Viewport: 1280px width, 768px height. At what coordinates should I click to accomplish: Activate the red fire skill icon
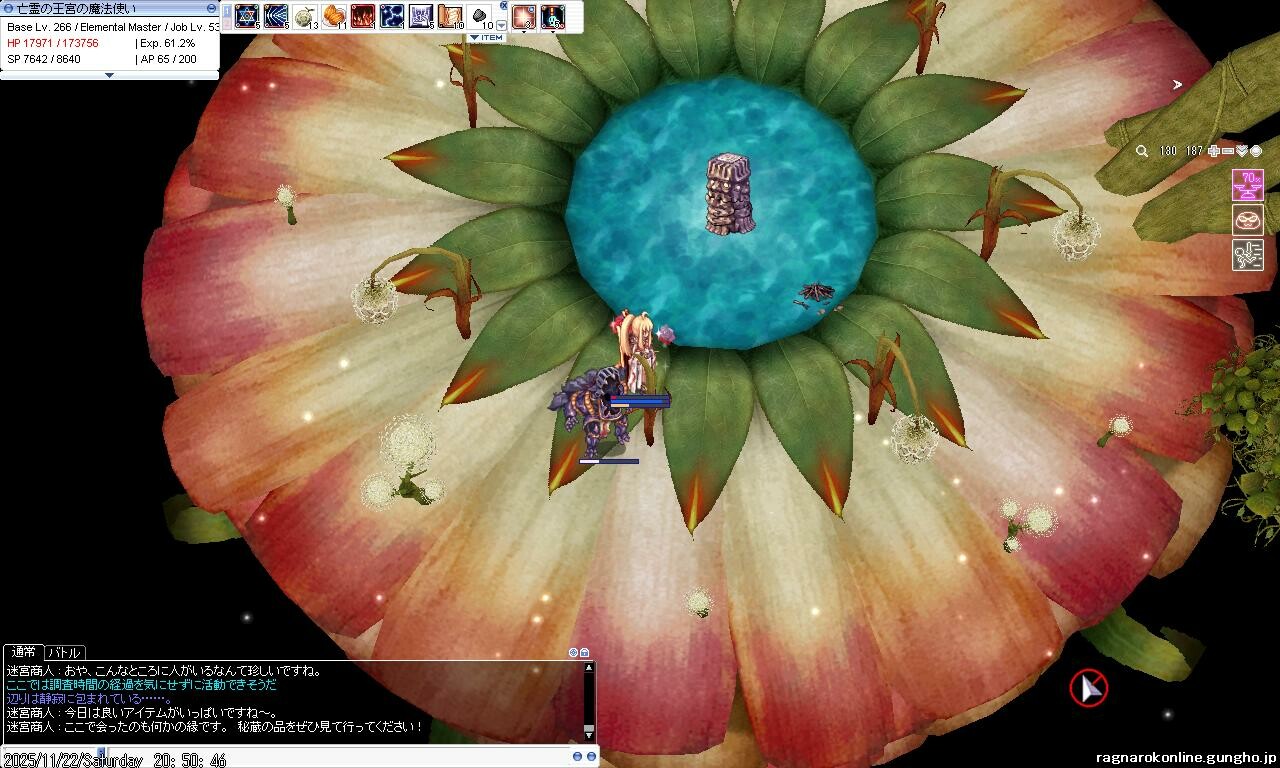[362, 16]
